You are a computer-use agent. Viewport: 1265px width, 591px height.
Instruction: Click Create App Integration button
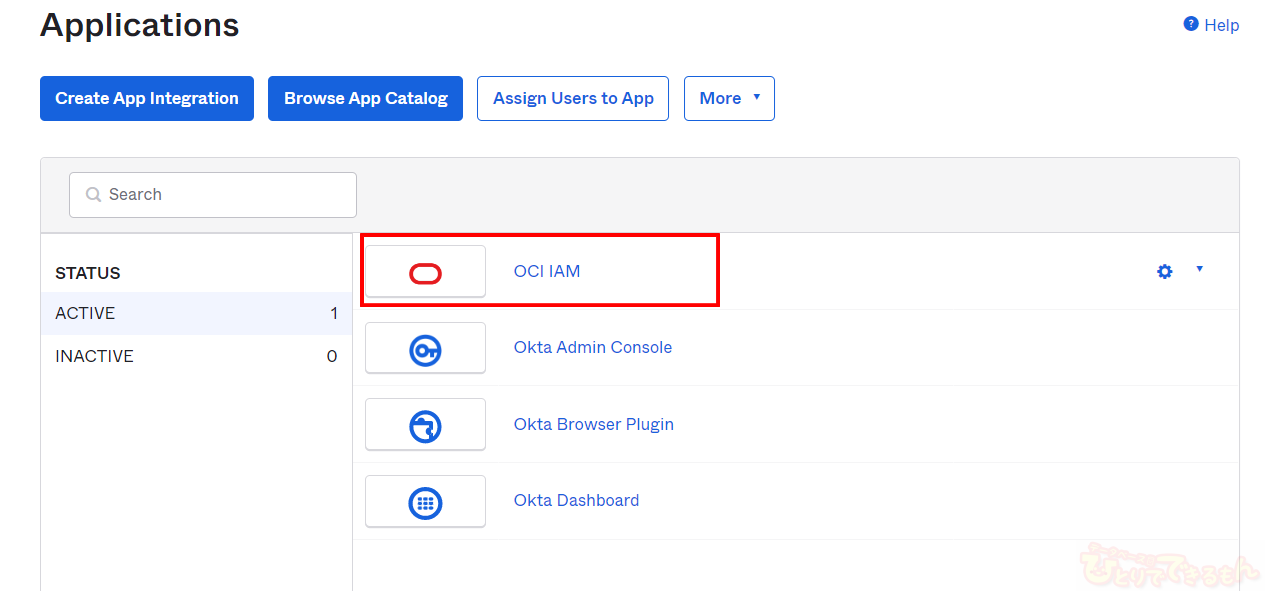147,98
